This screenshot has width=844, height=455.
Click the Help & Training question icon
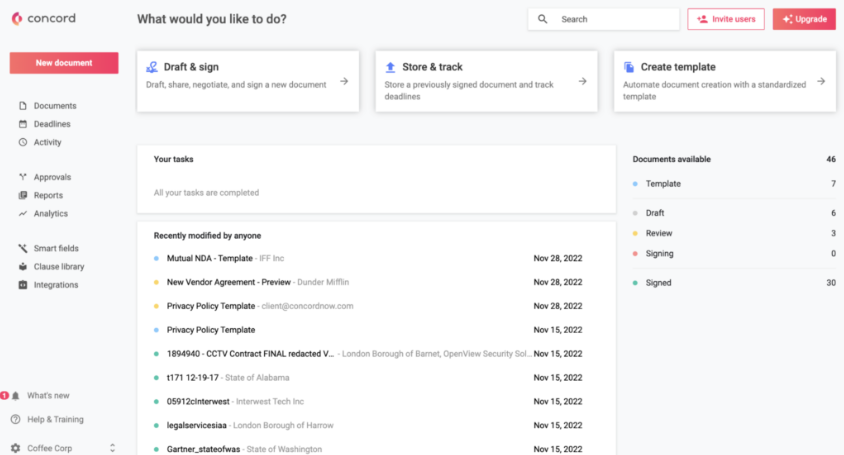tap(16, 420)
